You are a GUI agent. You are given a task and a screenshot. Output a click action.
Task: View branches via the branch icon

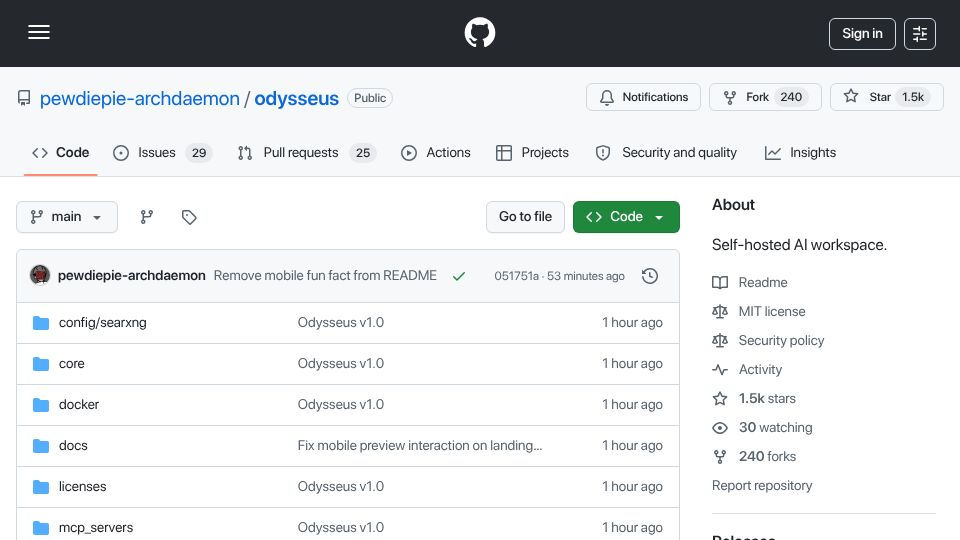(146, 217)
